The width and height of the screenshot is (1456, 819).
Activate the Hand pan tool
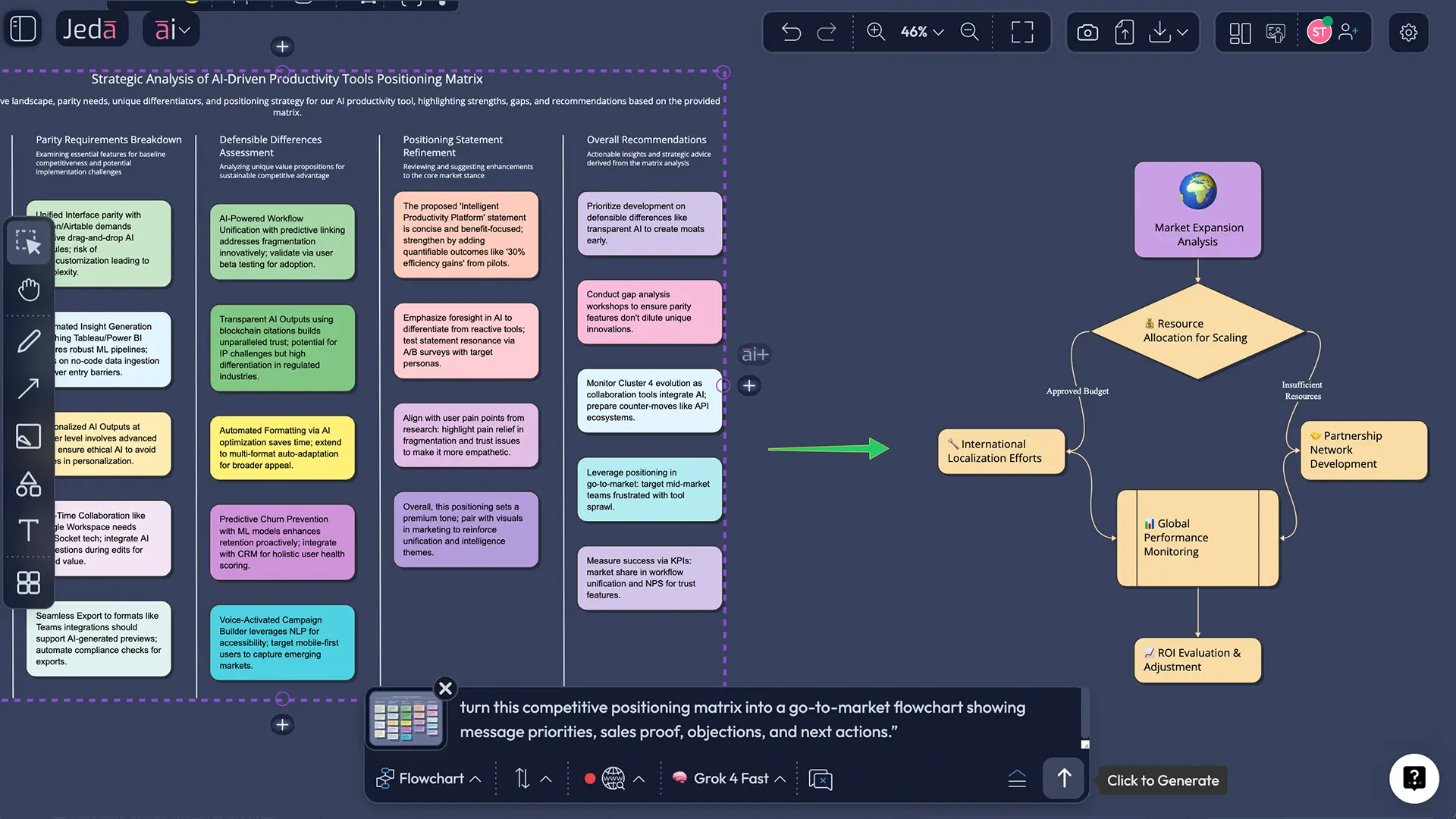tap(28, 289)
